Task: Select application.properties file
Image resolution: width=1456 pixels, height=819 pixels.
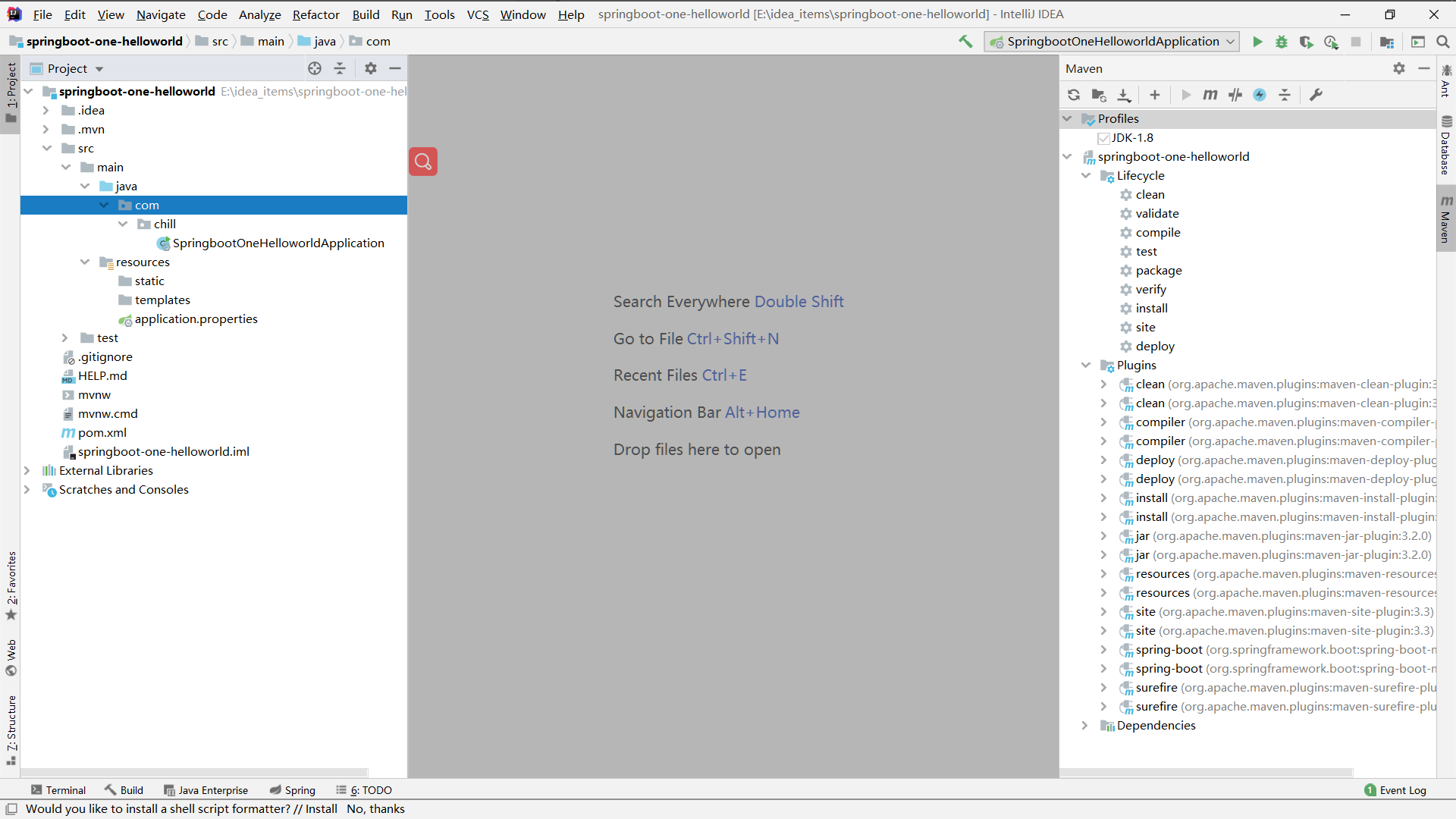Action: (196, 318)
